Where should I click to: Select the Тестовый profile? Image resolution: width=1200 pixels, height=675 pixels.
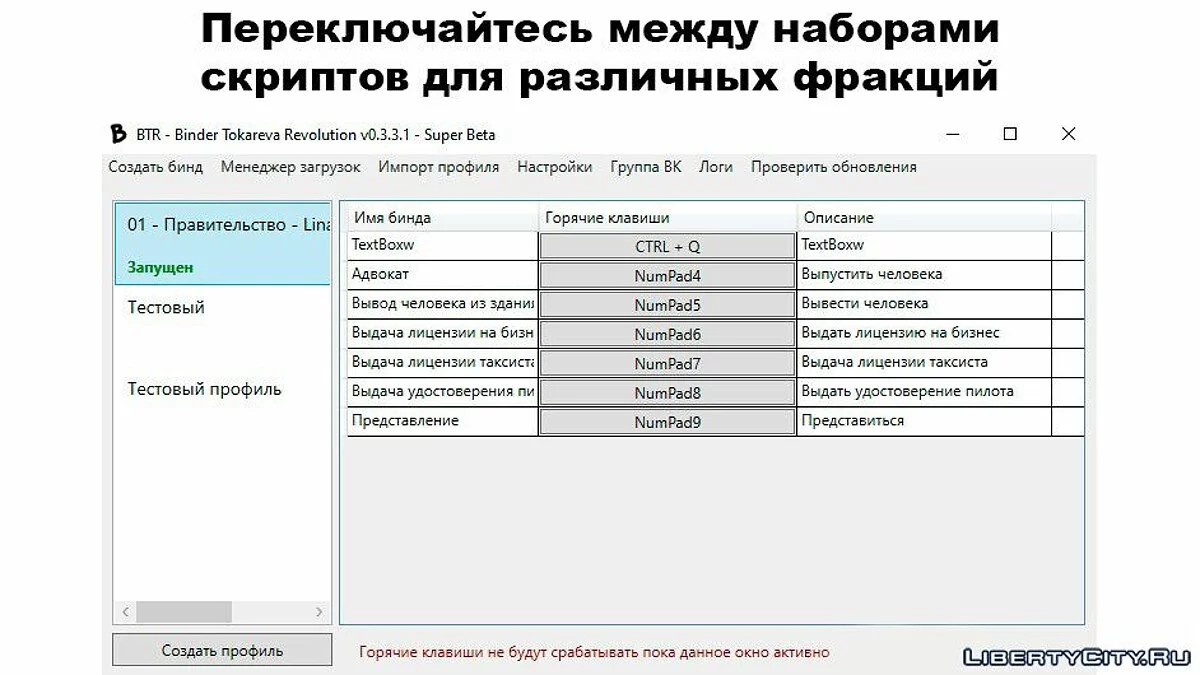point(166,308)
